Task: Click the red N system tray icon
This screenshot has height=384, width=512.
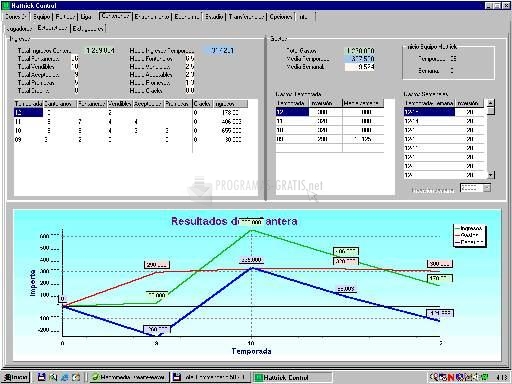Action: pyautogui.click(x=451, y=377)
